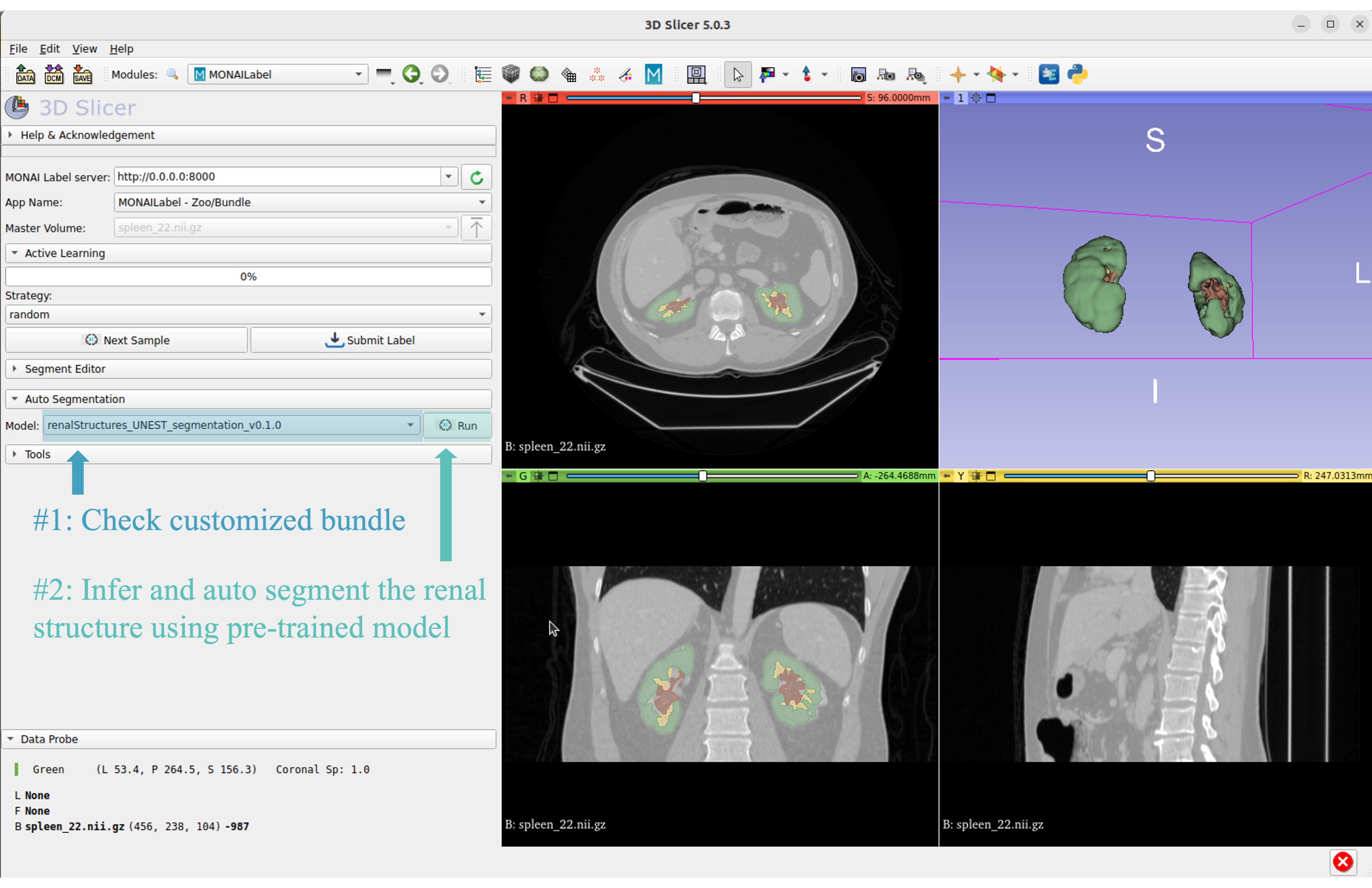The image size is (1372, 888).
Task: Click the MONAILabel M icon in the toolbar
Action: pyautogui.click(x=654, y=74)
